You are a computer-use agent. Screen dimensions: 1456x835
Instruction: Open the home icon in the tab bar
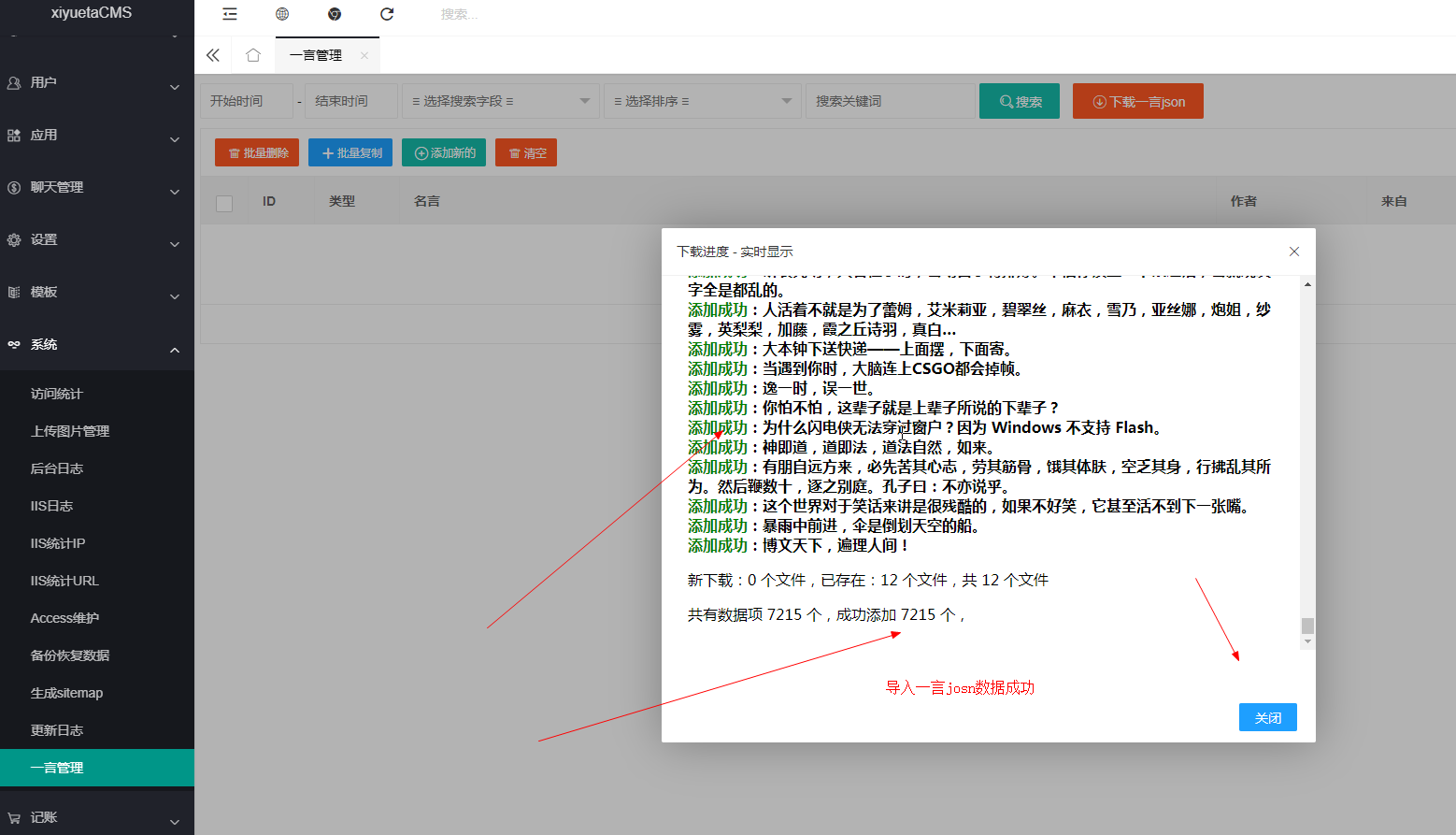tap(252, 54)
